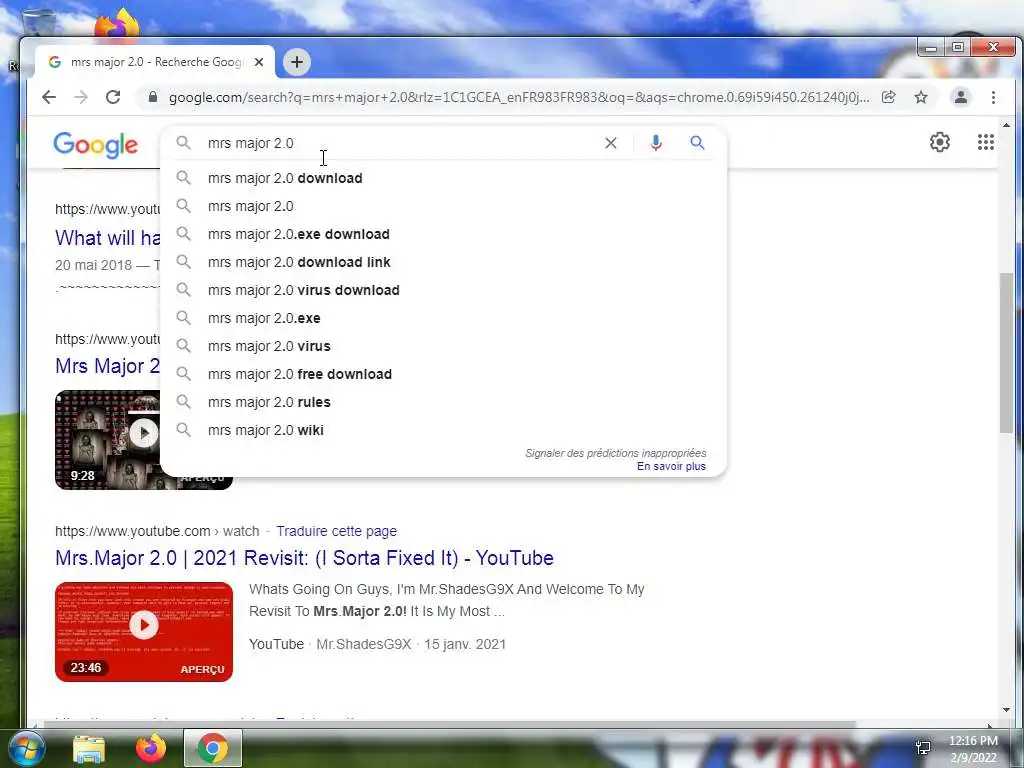Open Google quick settings gear
This screenshot has width=1024, height=768.
tap(940, 142)
